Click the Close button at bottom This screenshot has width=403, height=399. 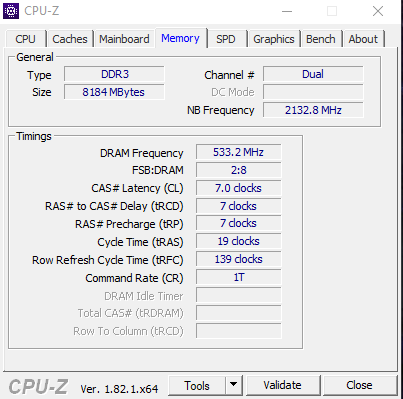tap(359, 386)
